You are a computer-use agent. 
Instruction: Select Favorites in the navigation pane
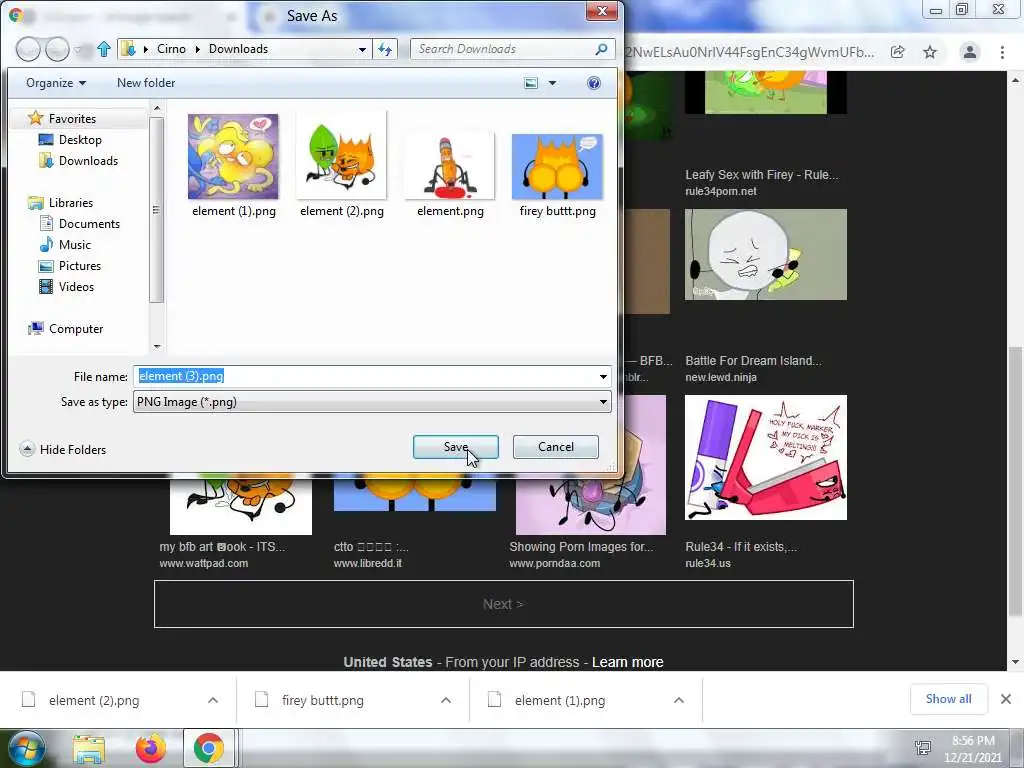tap(72, 119)
